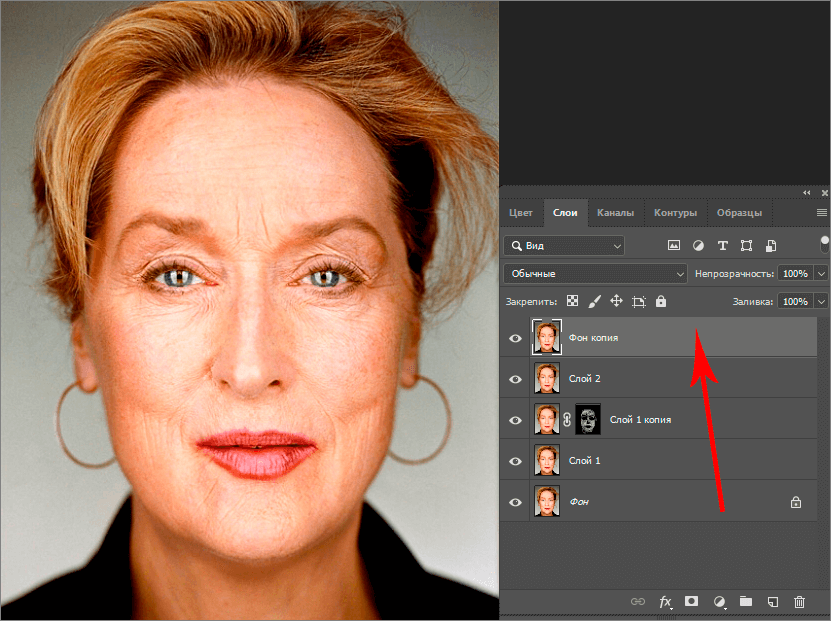Open the Вид layer filter type dropdown
831x621 pixels.
564,245
